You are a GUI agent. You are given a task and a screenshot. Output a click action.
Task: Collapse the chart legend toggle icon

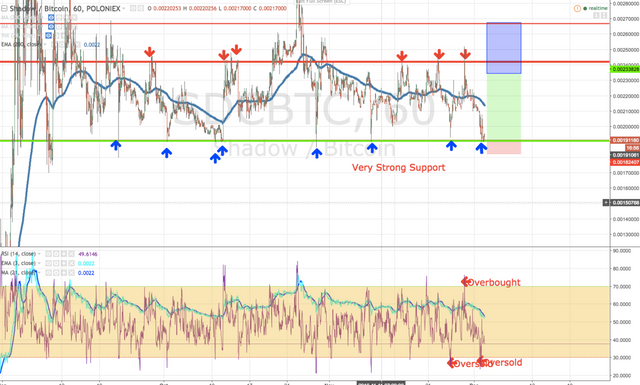pyautogui.click(x=4, y=8)
